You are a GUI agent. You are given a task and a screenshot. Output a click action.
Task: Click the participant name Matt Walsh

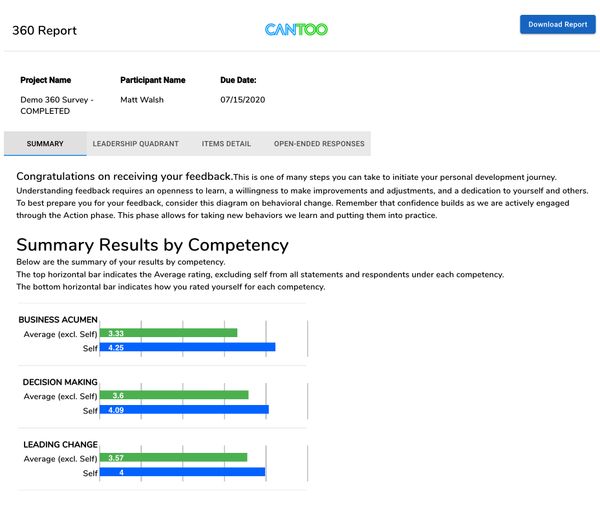(x=143, y=100)
